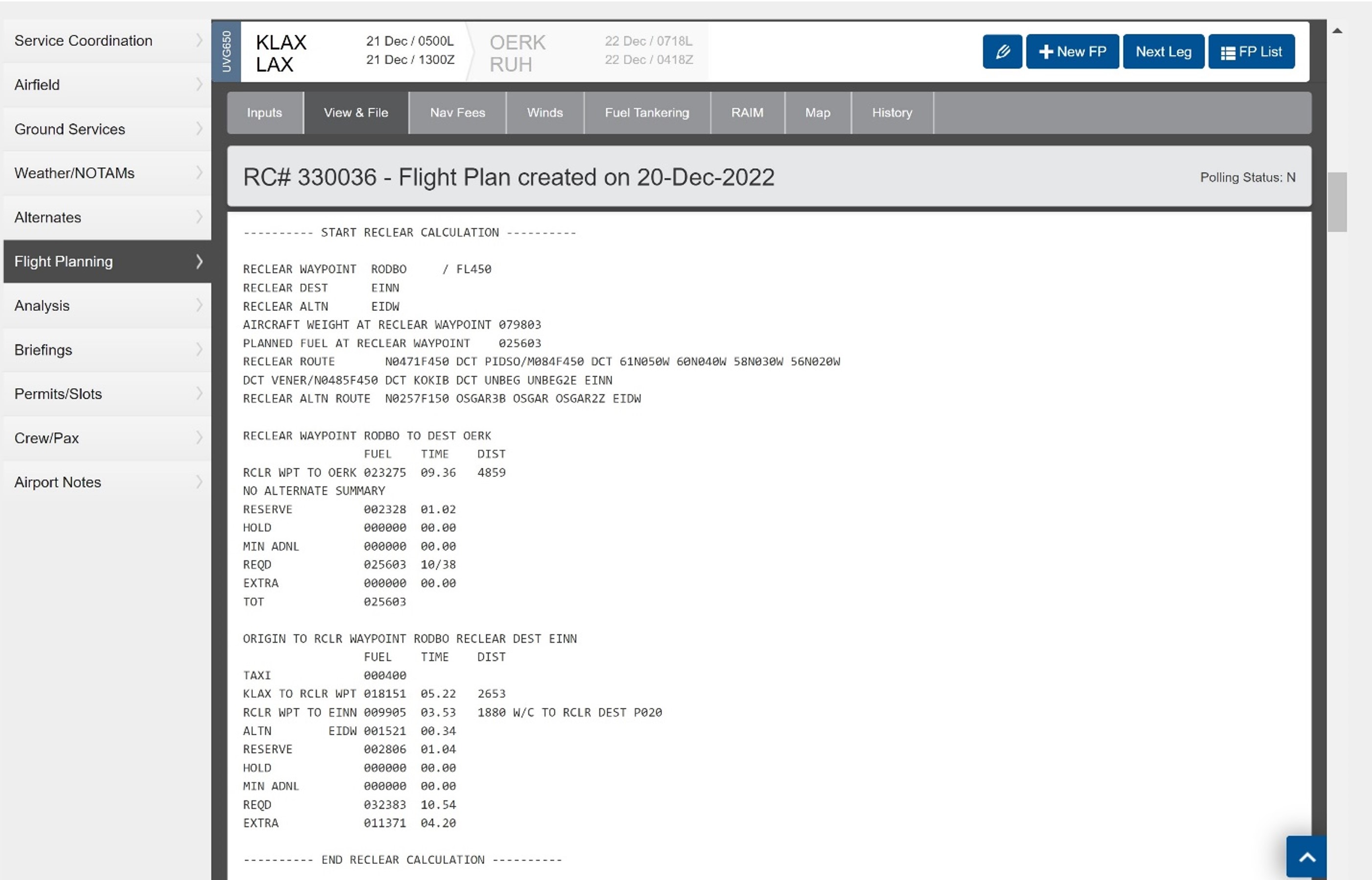Click the TAXI 000400 row
This screenshot has height=880, width=1372.
(x=325, y=676)
